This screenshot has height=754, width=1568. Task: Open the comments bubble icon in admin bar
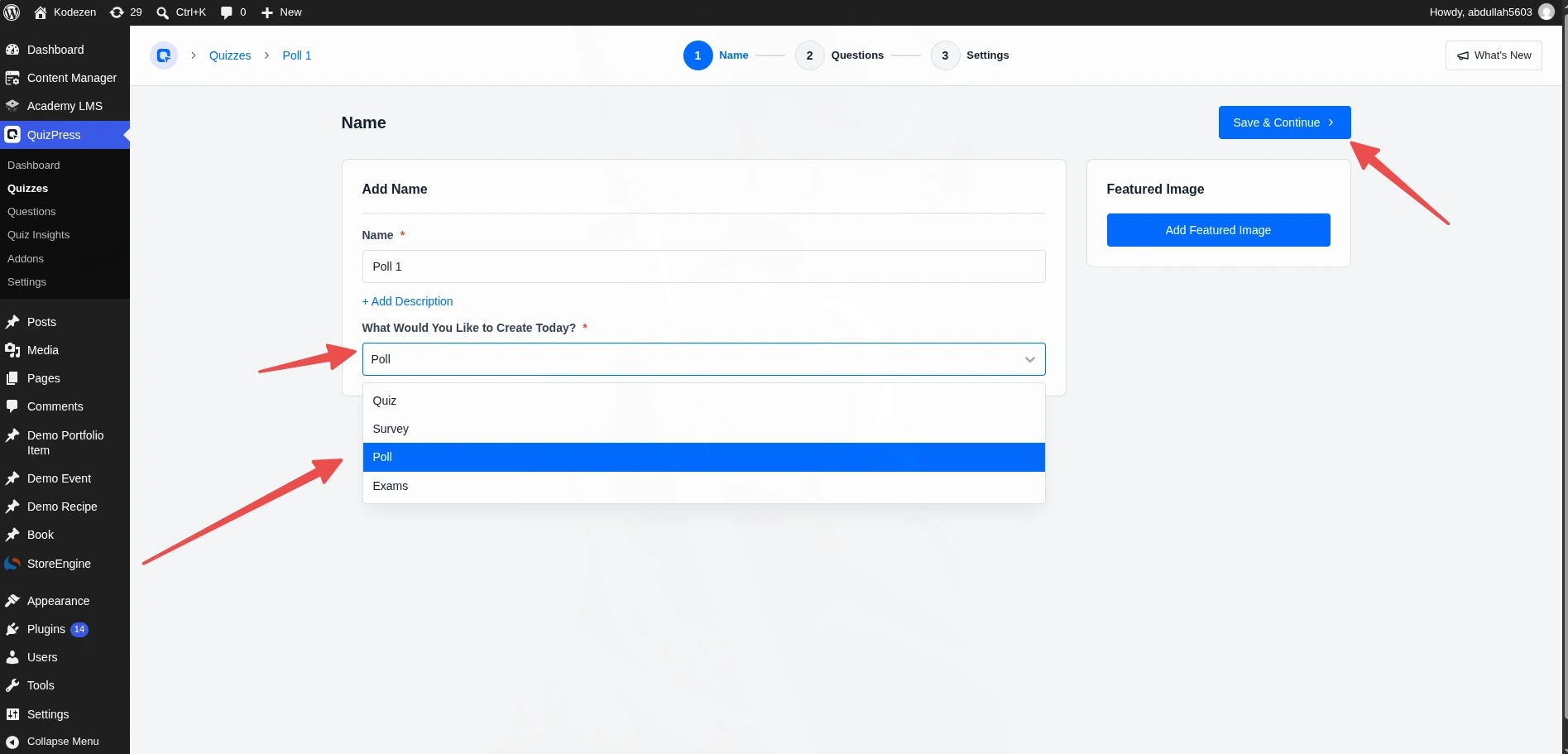click(227, 12)
